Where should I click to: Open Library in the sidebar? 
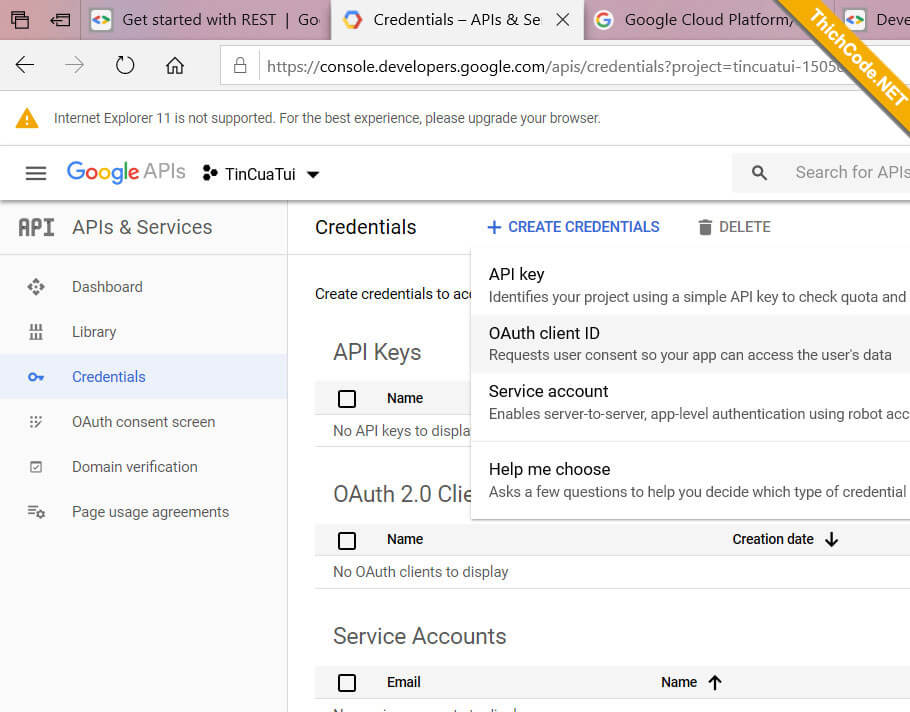[x=143, y=332]
